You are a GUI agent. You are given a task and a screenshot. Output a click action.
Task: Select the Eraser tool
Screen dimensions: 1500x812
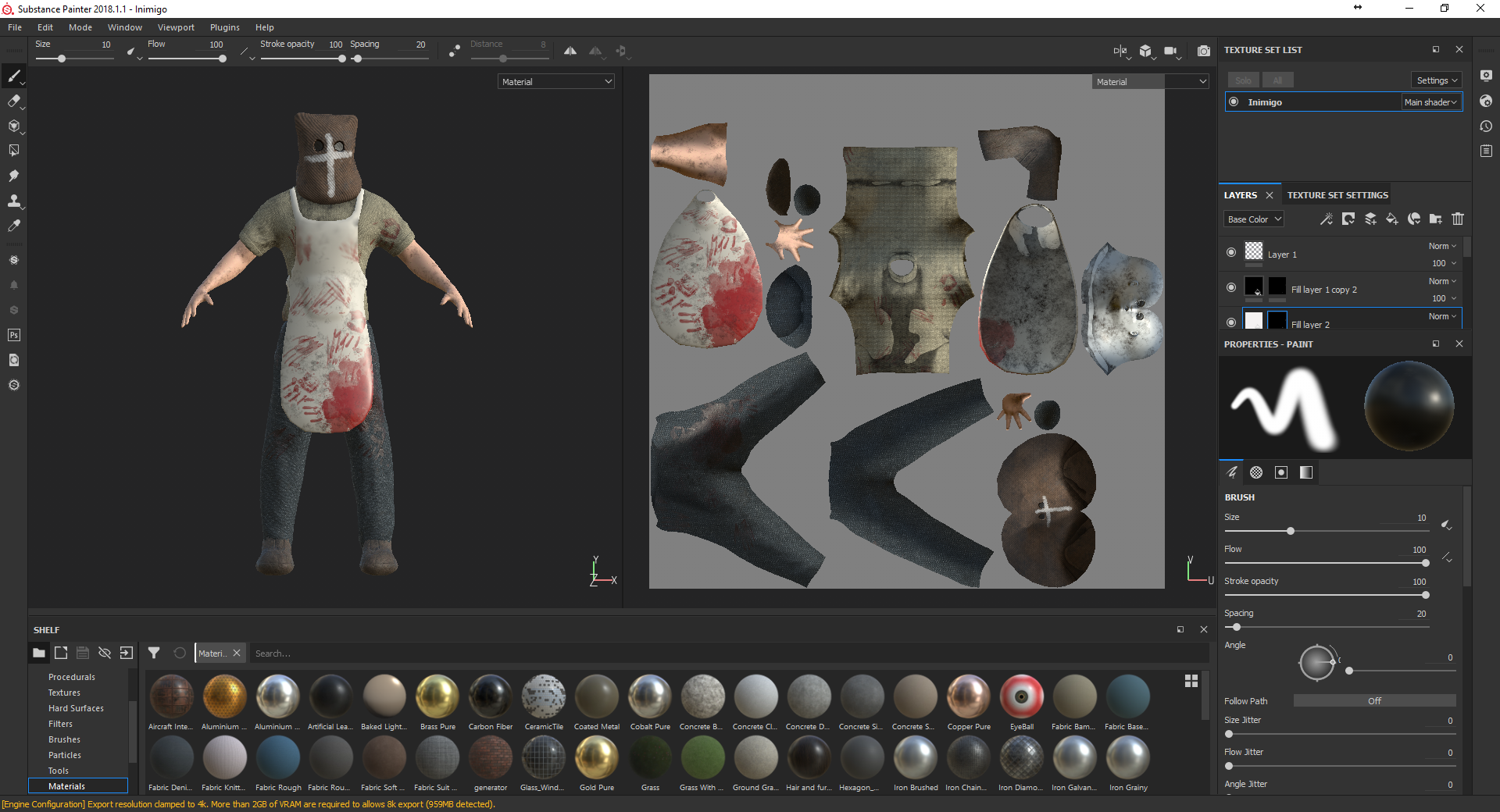[x=14, y=101]
